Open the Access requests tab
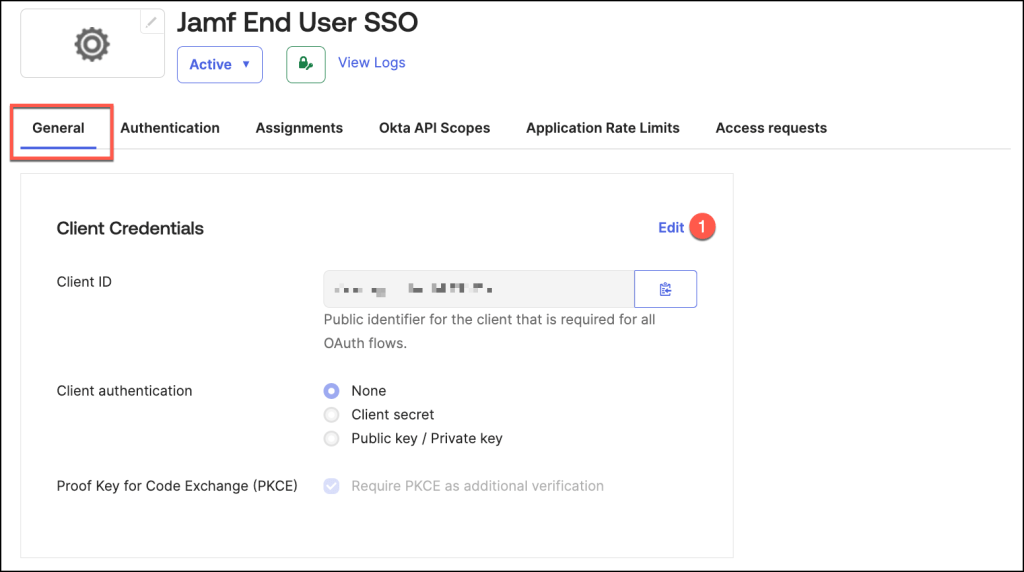 (x=771, y=128)
